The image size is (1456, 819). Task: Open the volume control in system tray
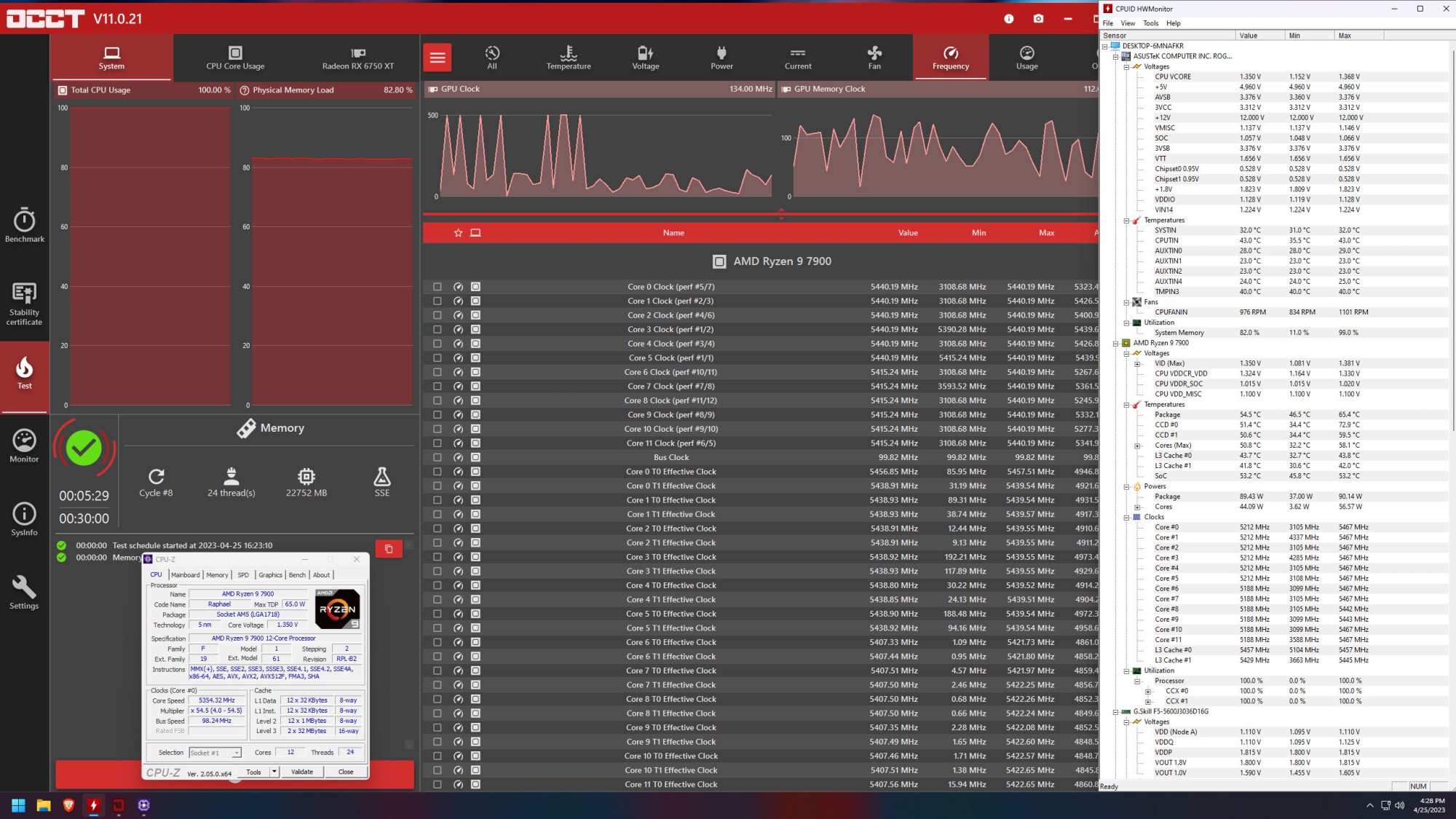(1399, 805)
